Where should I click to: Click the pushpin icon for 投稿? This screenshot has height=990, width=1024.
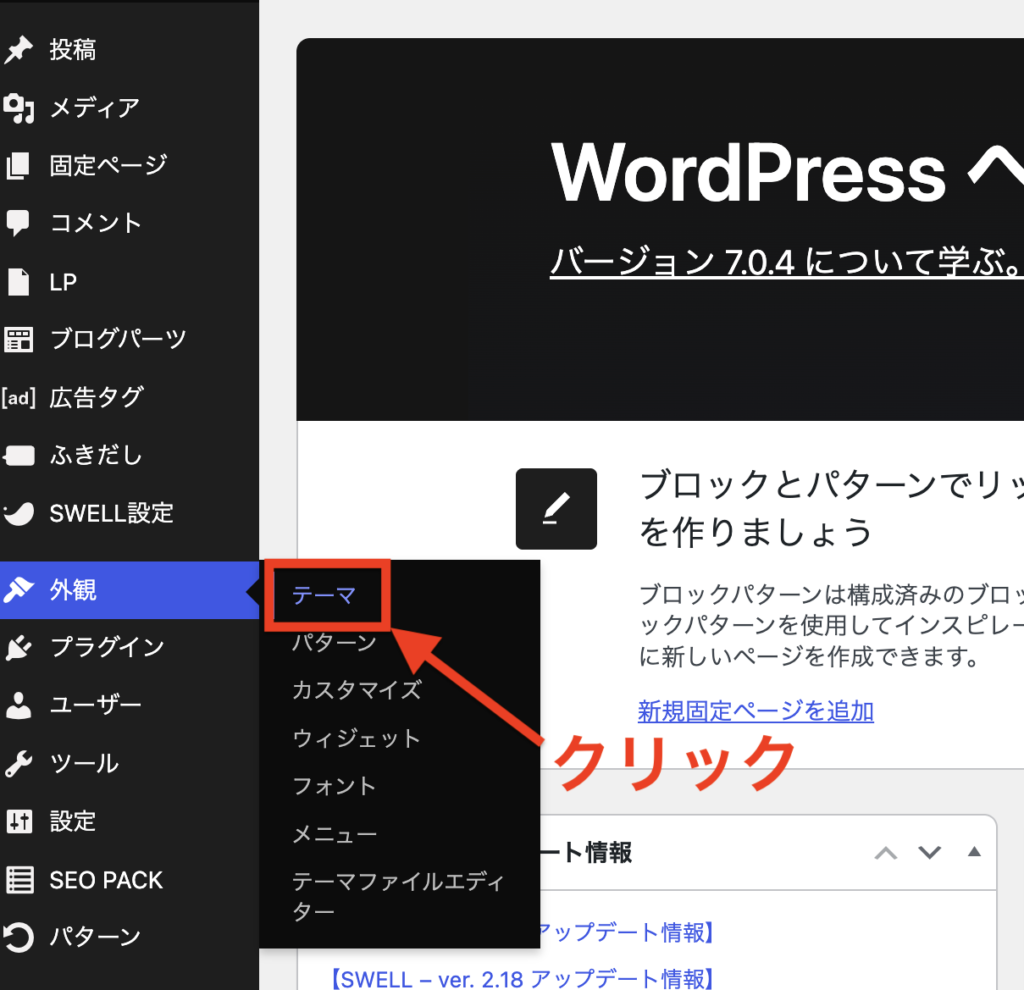pyautogui.click(x=18, y=50)
